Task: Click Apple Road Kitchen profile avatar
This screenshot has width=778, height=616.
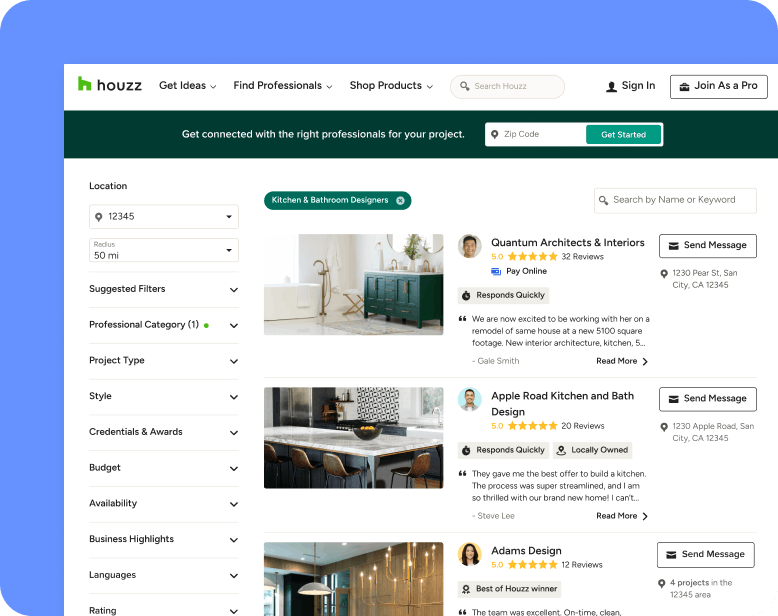Action: 469,400
